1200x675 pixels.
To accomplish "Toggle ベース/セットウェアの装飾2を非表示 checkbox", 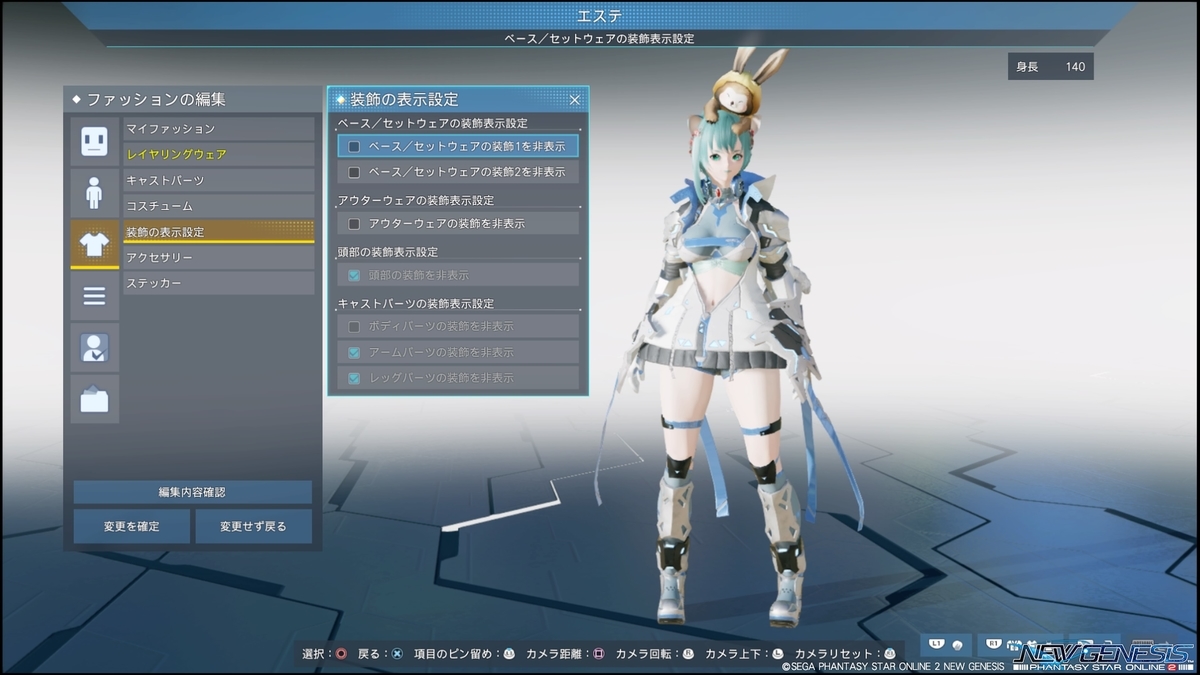I will point(354,172).
